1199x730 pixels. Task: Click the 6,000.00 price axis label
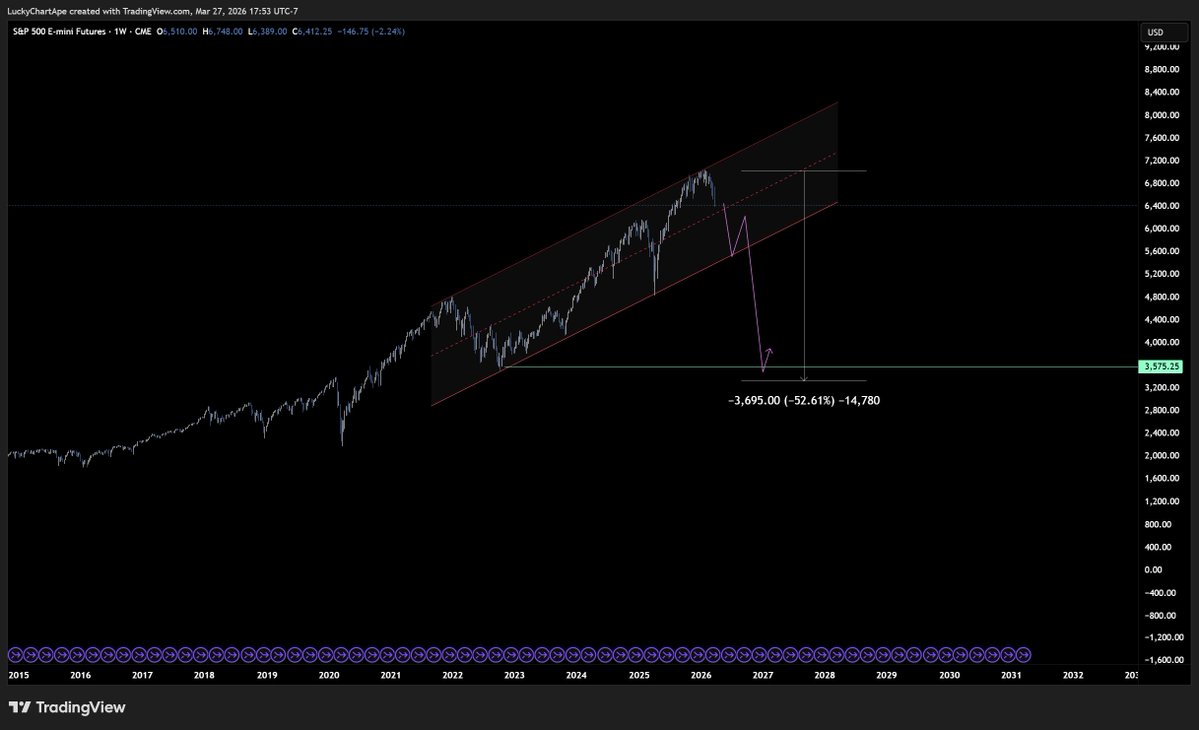[1162, 229]
